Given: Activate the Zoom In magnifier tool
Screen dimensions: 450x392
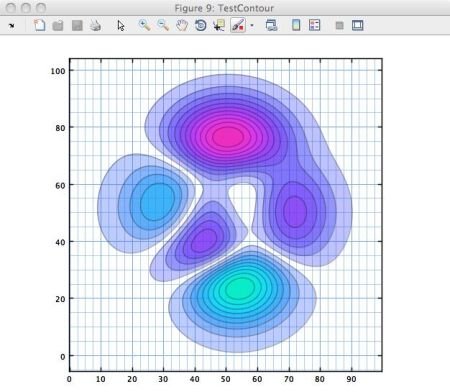Looking at the screenshot, I should point(144,25).
